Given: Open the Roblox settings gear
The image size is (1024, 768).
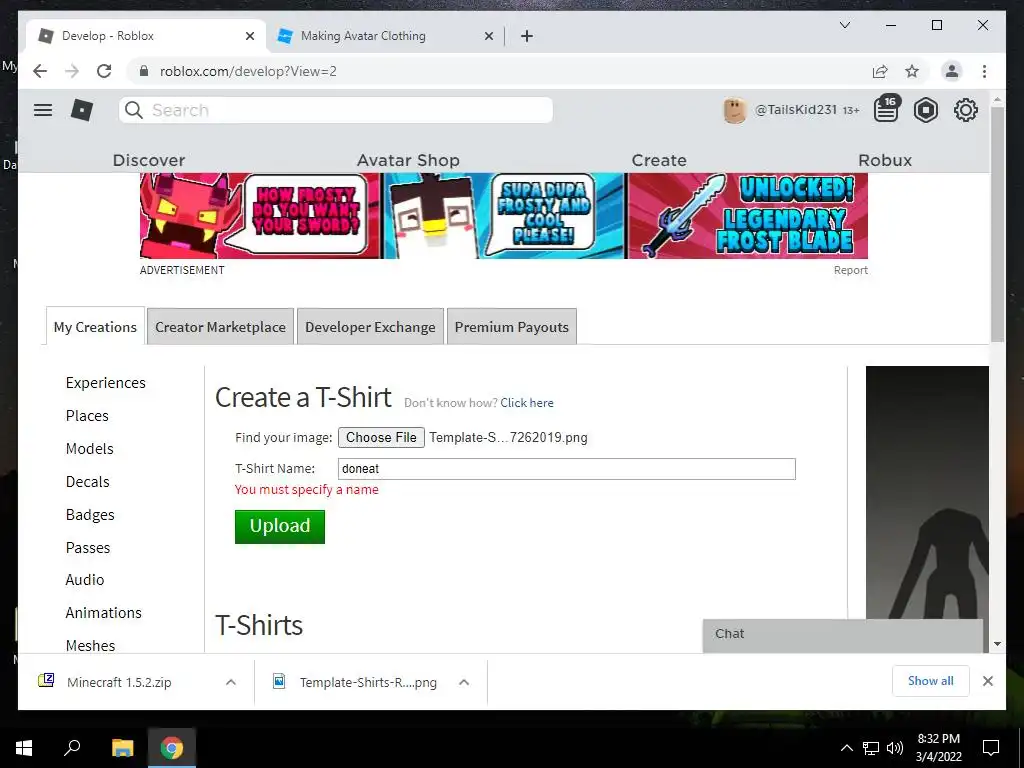Looking at the screenshot, I should click(965, 110).
